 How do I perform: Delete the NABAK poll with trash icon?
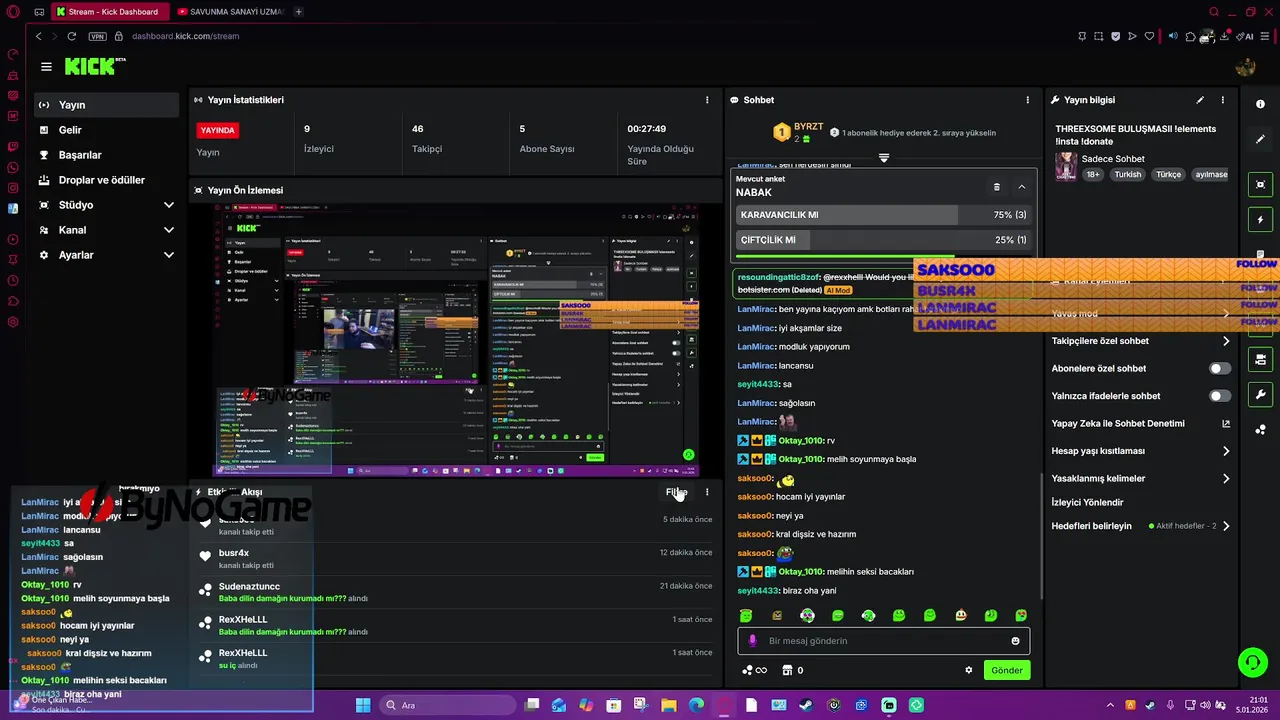click(x=996, y=187)
